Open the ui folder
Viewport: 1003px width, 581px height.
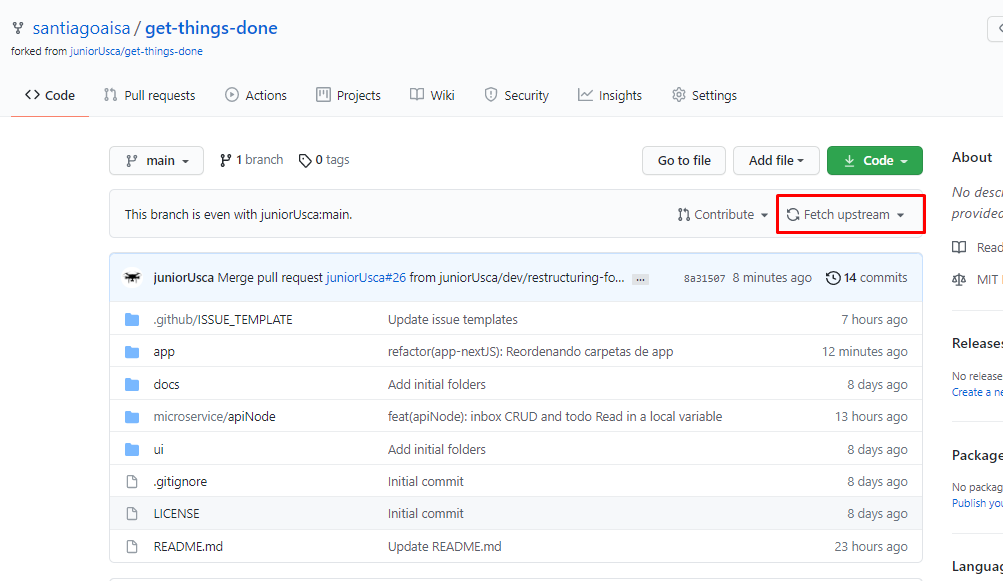click(x=159, y=450)
